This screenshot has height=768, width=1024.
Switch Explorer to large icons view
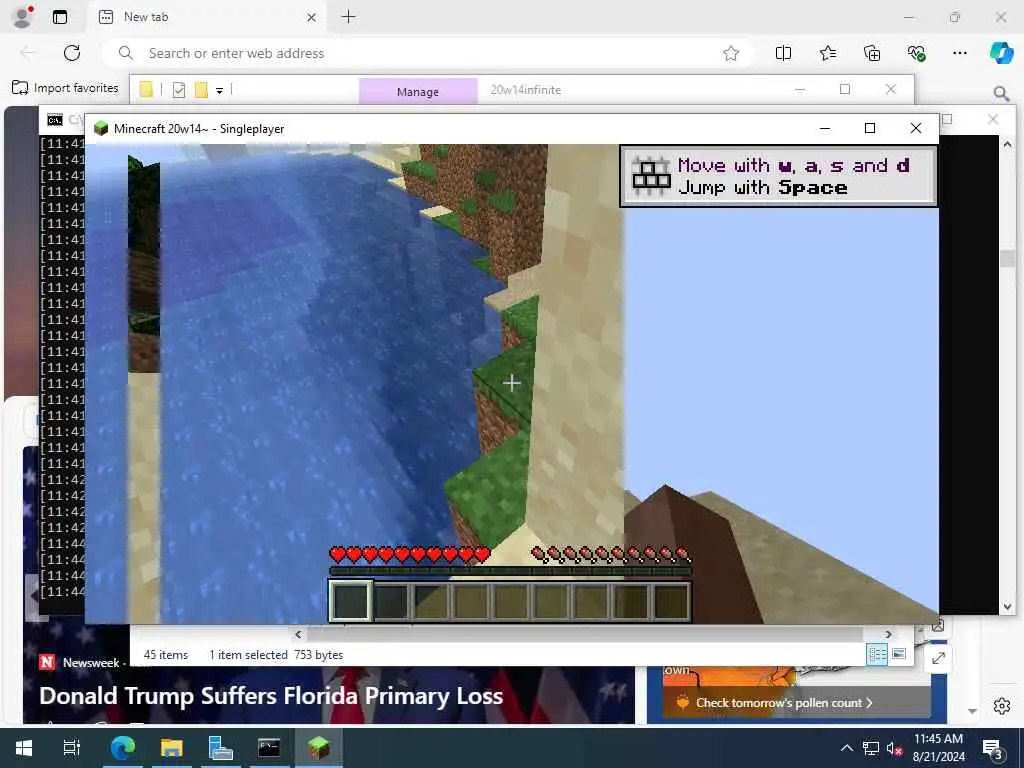click(899, 654)
